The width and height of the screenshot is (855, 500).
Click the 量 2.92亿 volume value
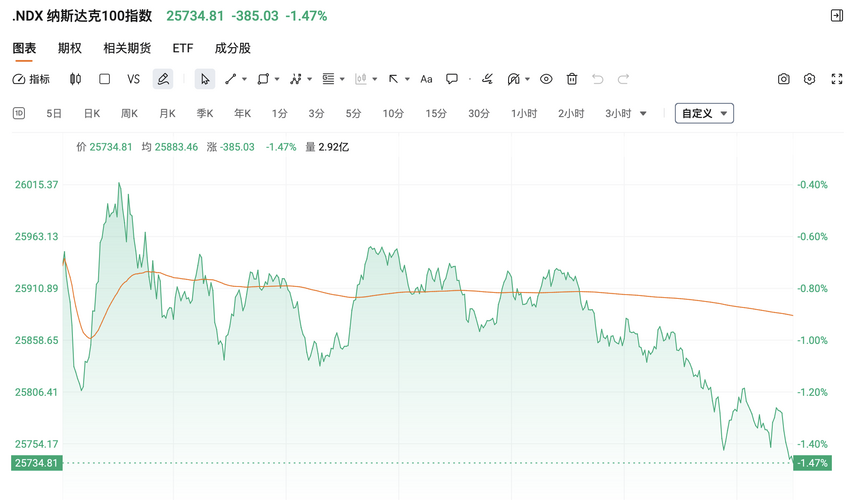327,147
